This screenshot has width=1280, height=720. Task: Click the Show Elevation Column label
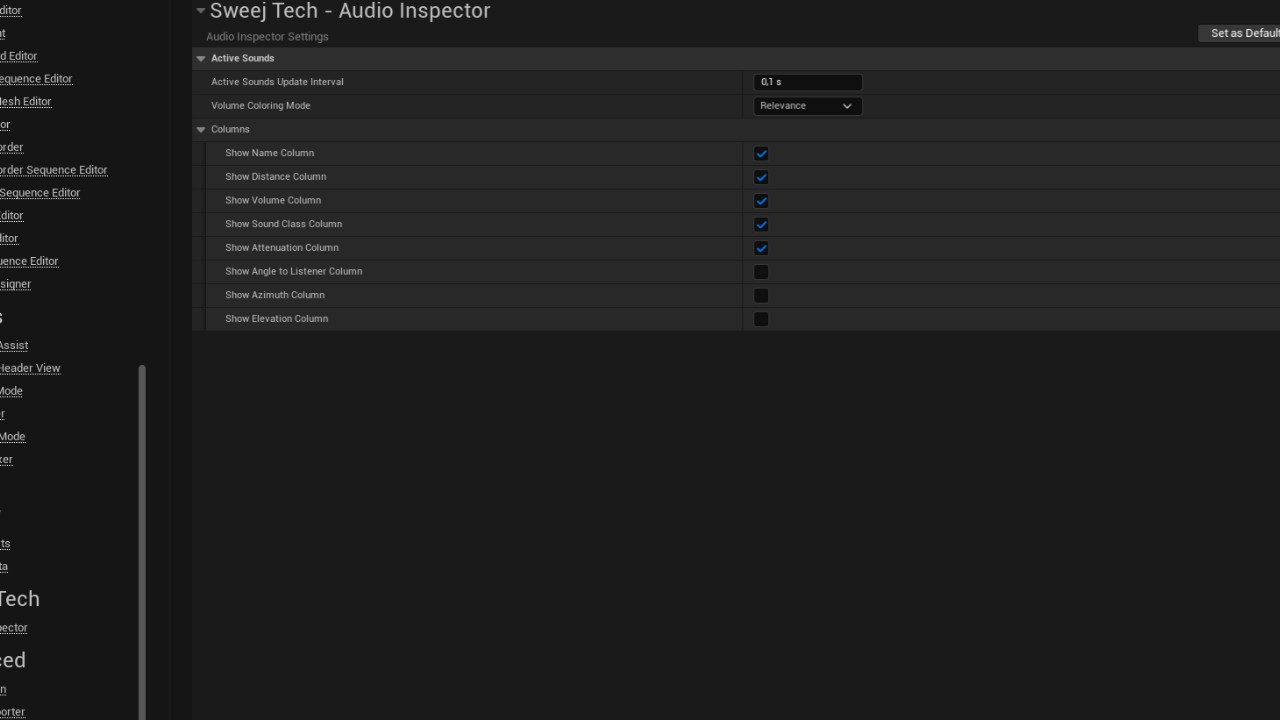277,319
